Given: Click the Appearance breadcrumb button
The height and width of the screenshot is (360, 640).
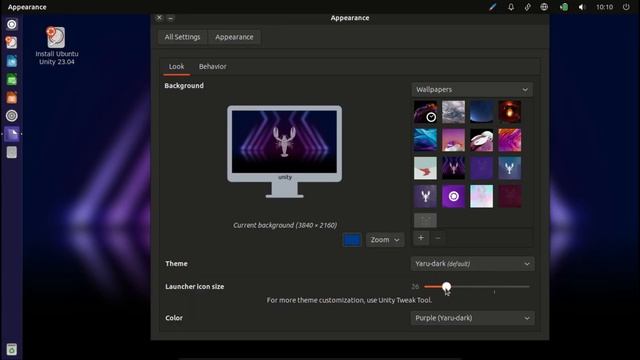Looking at the screenshot, I should coord(234,37).
